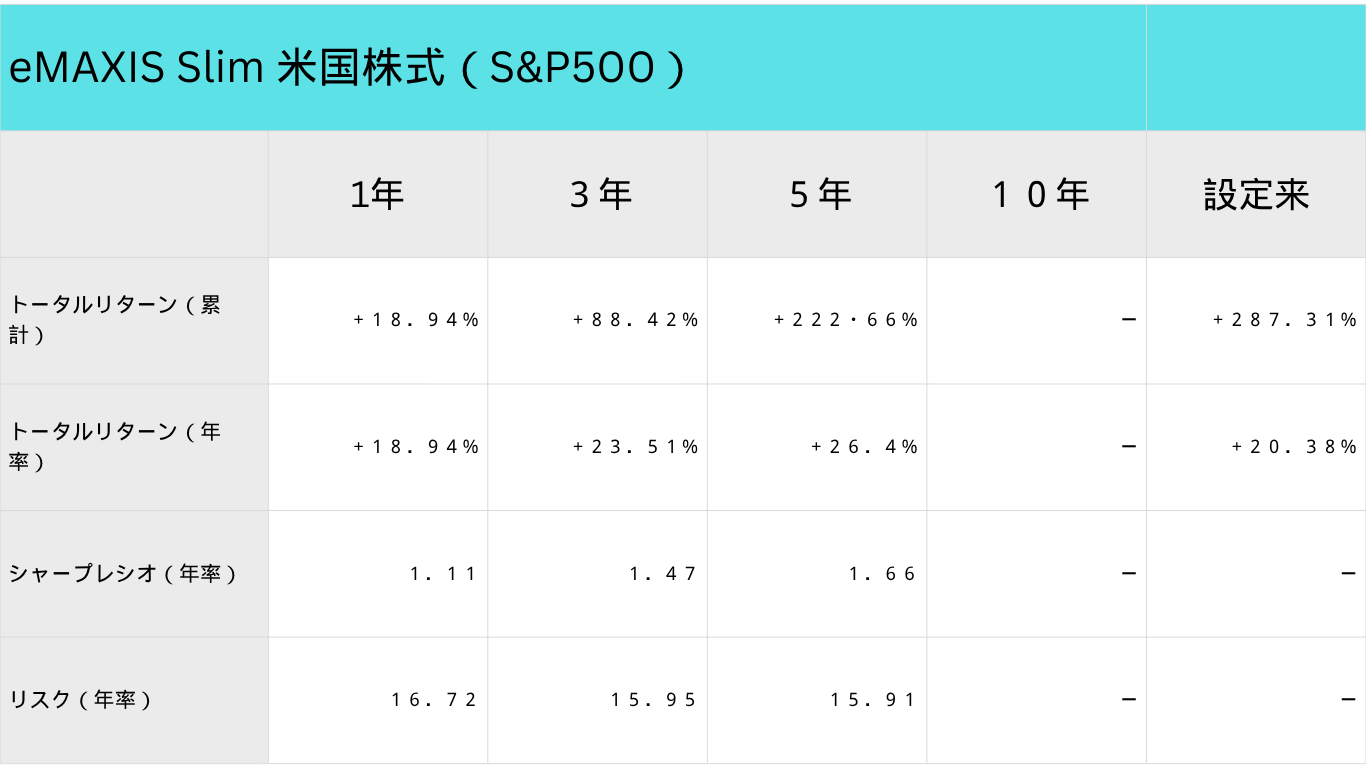Image resolution: width=1366 pixels, height=768 pixels.
Task: Click the +287.31% since-inception cell
Action: pos(1284,320)
